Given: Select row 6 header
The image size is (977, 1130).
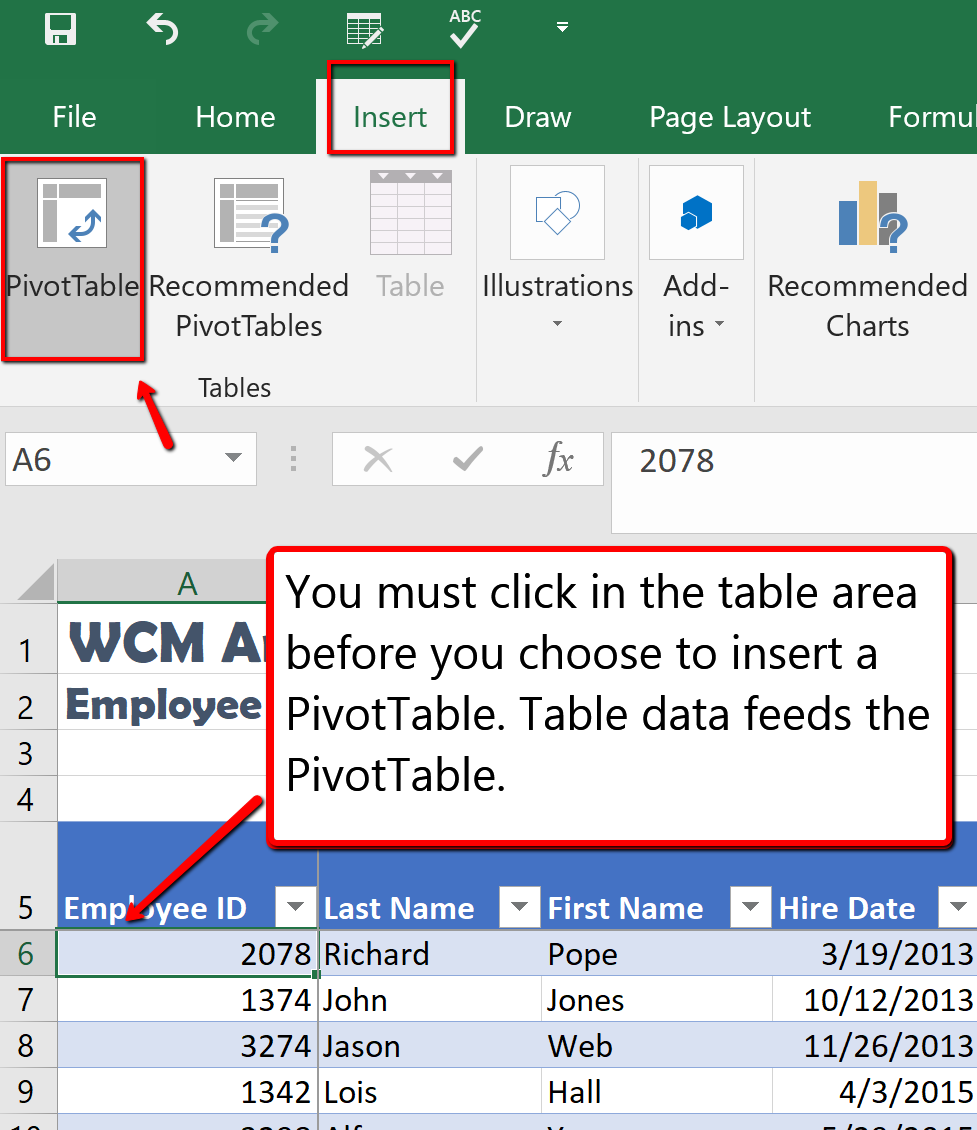Looking at the screenshot, I should coord(28,953).
